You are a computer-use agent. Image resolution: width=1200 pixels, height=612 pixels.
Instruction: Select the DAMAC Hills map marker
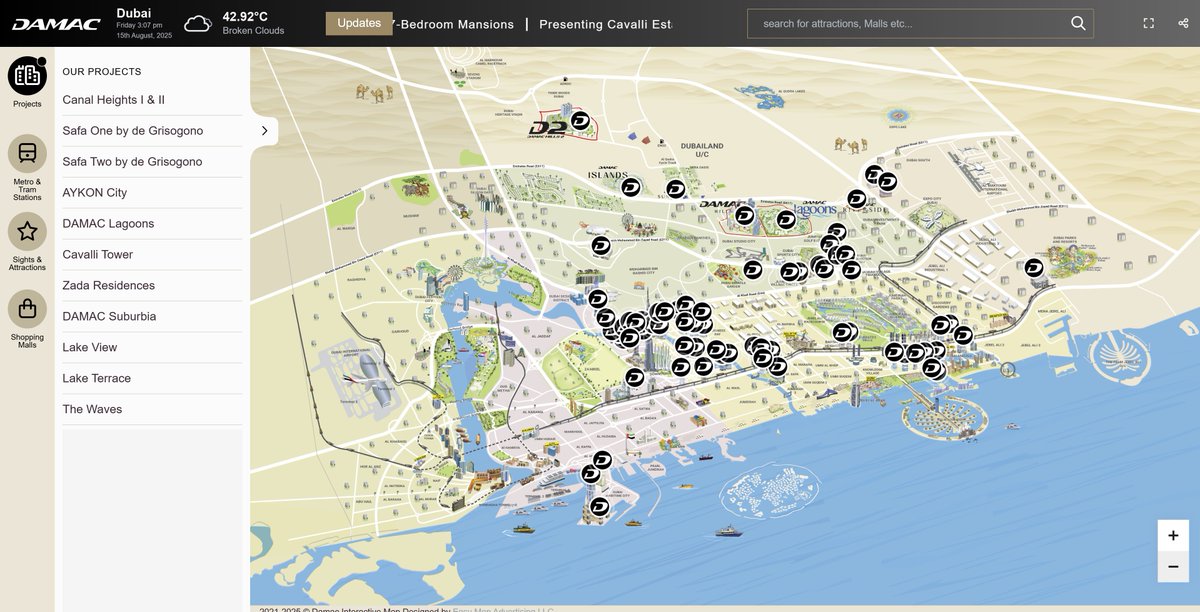click(x=744, y=215)
